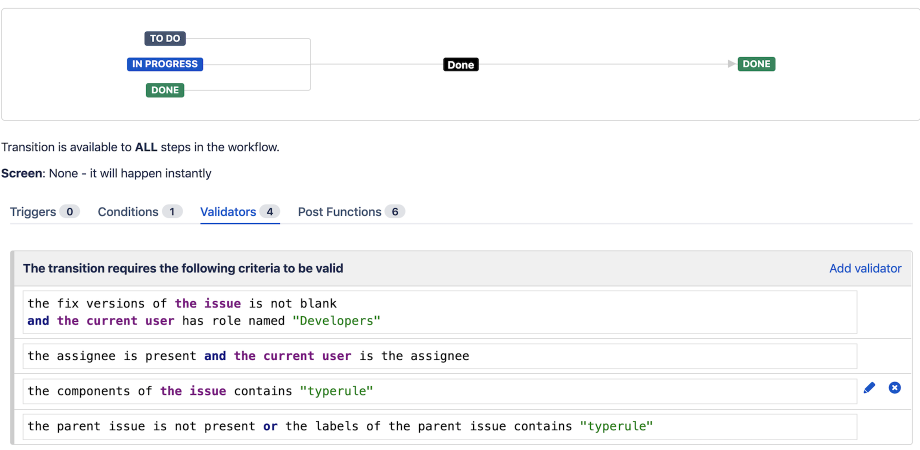The height and width of the screenshot is (450, 920).
Task: Select the components contains "typerule" validator row
Action: 440,391
